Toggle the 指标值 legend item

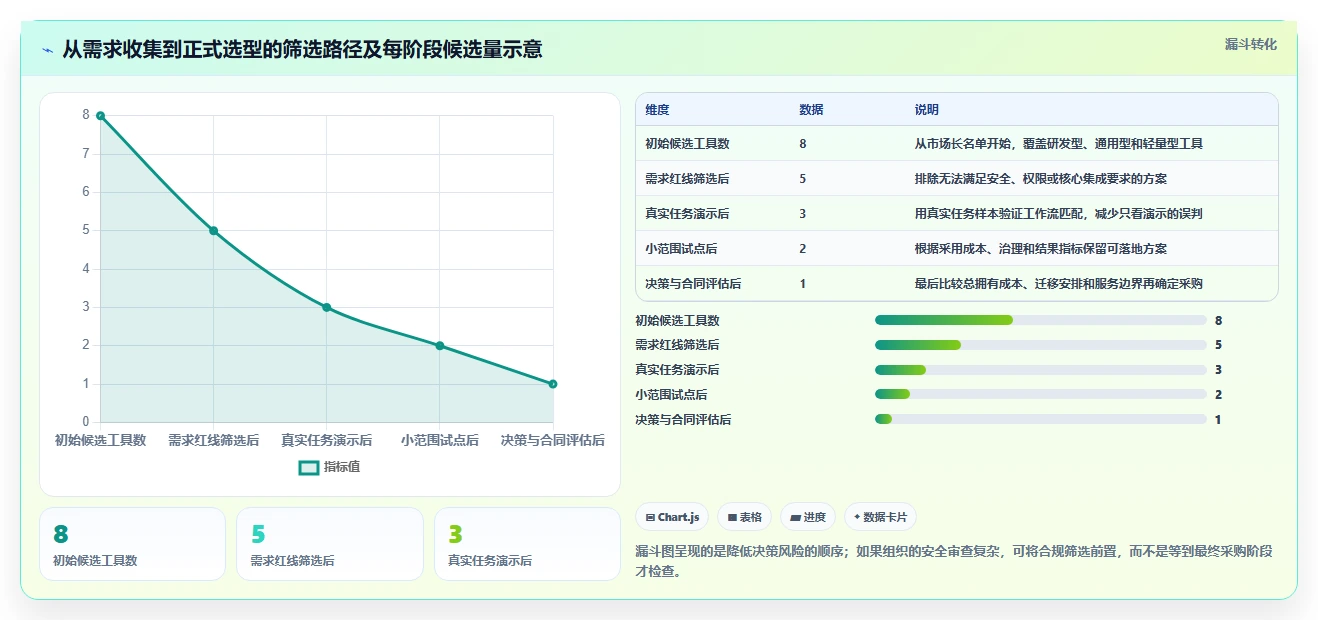[329, 467]
